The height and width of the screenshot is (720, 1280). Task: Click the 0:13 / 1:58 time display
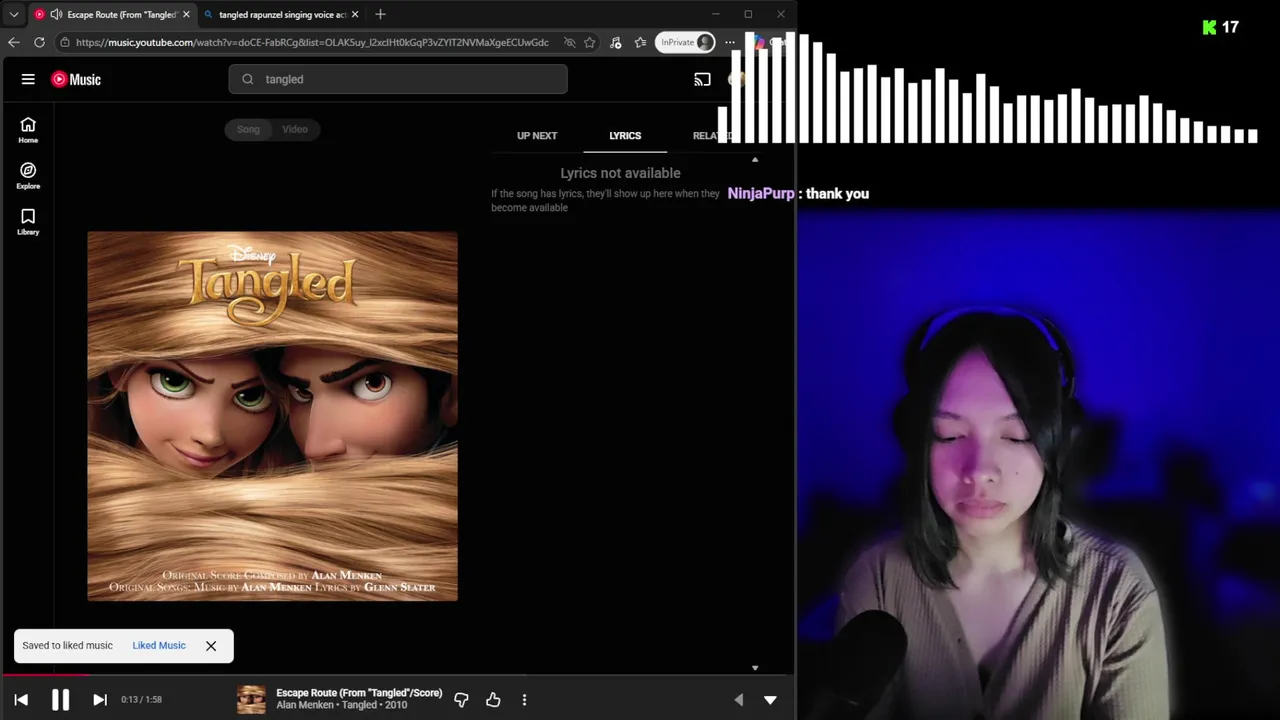(x=141, y=700)
